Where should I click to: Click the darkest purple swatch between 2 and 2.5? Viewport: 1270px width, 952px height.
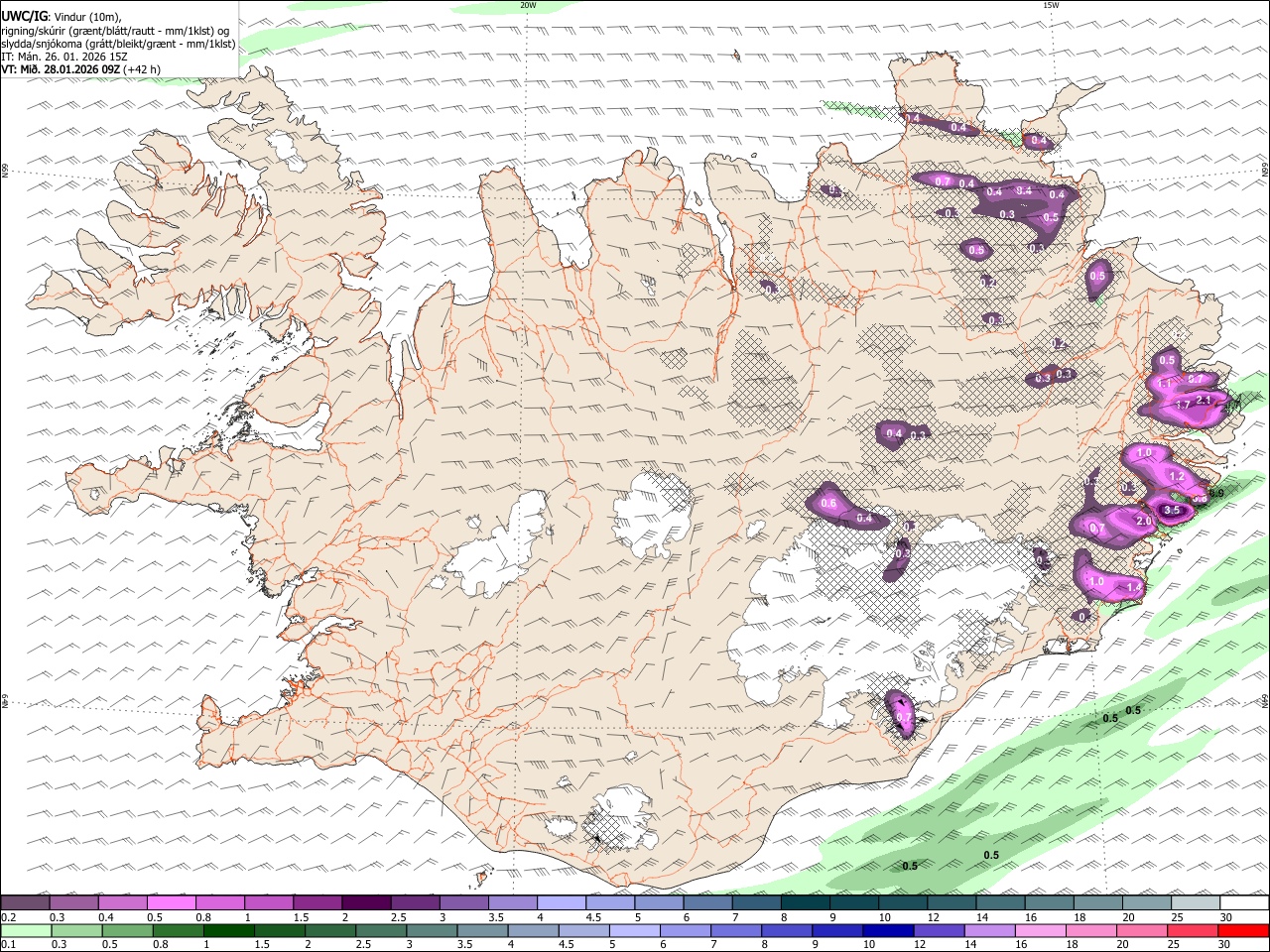366,902
